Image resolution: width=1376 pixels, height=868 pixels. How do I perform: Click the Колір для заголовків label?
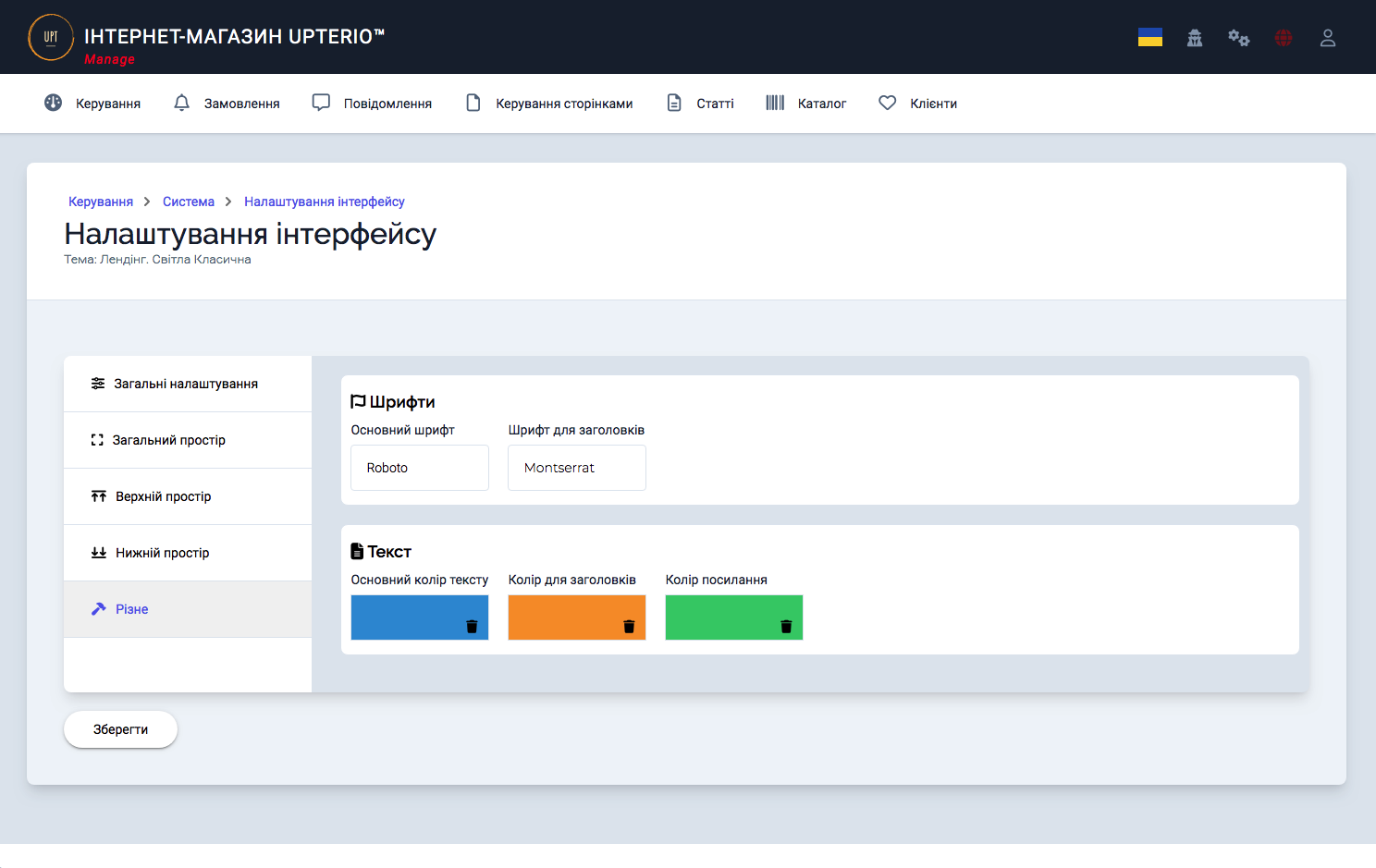pos(572,580)
